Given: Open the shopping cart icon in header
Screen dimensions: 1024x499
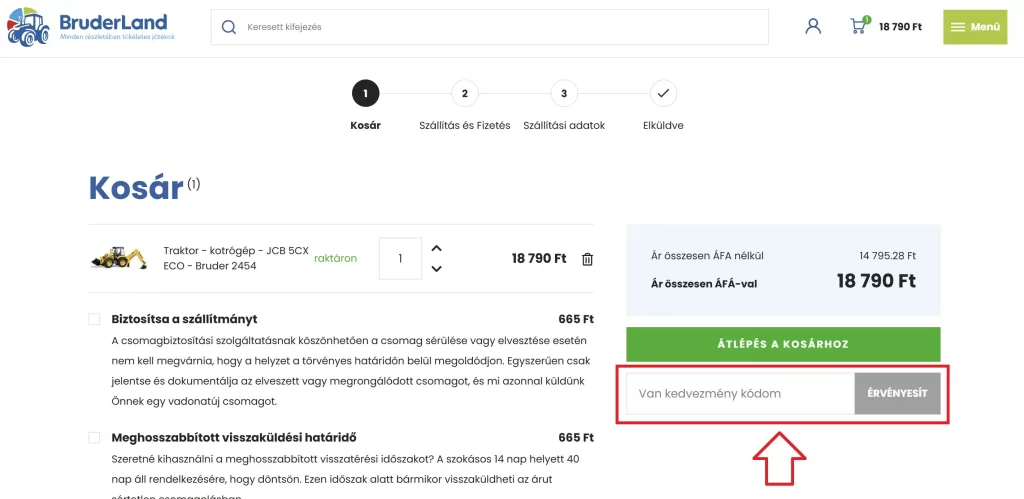Looking at the screenshot, I should point(858,26).
